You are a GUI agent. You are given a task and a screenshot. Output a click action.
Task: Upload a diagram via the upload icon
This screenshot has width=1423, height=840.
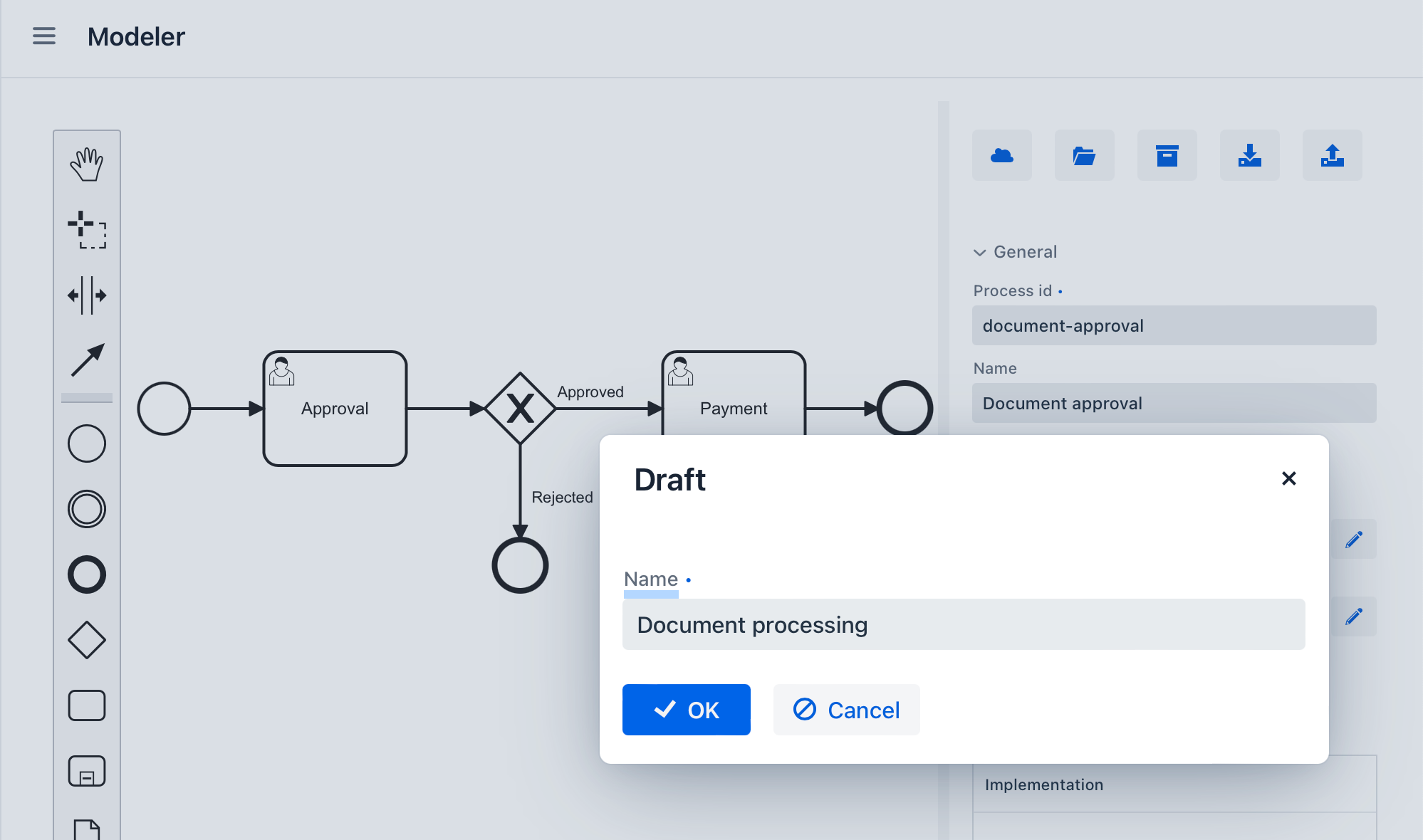coord(1333,155)
